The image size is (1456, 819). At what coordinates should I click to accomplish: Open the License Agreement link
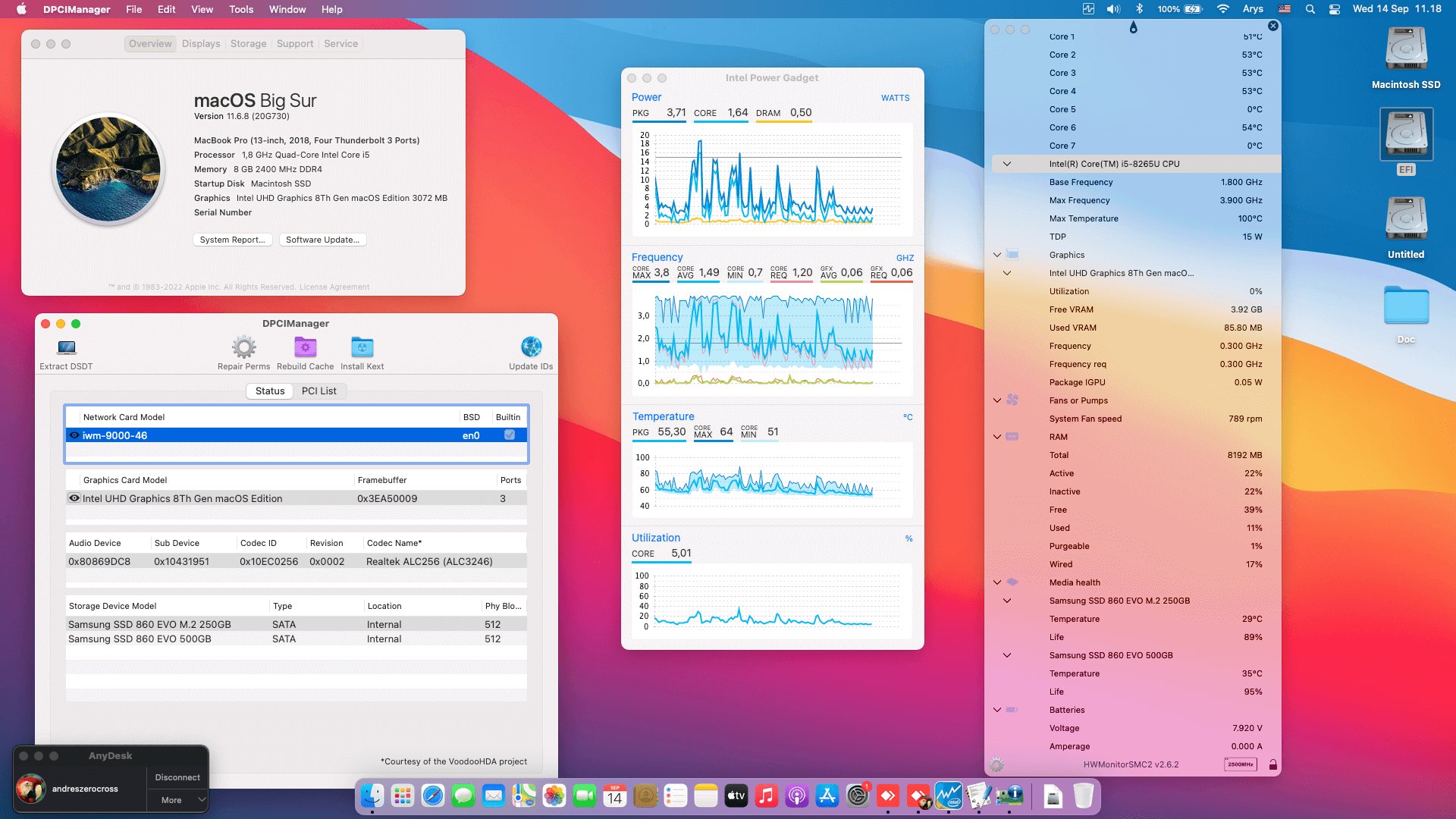(x=334, y=287)
